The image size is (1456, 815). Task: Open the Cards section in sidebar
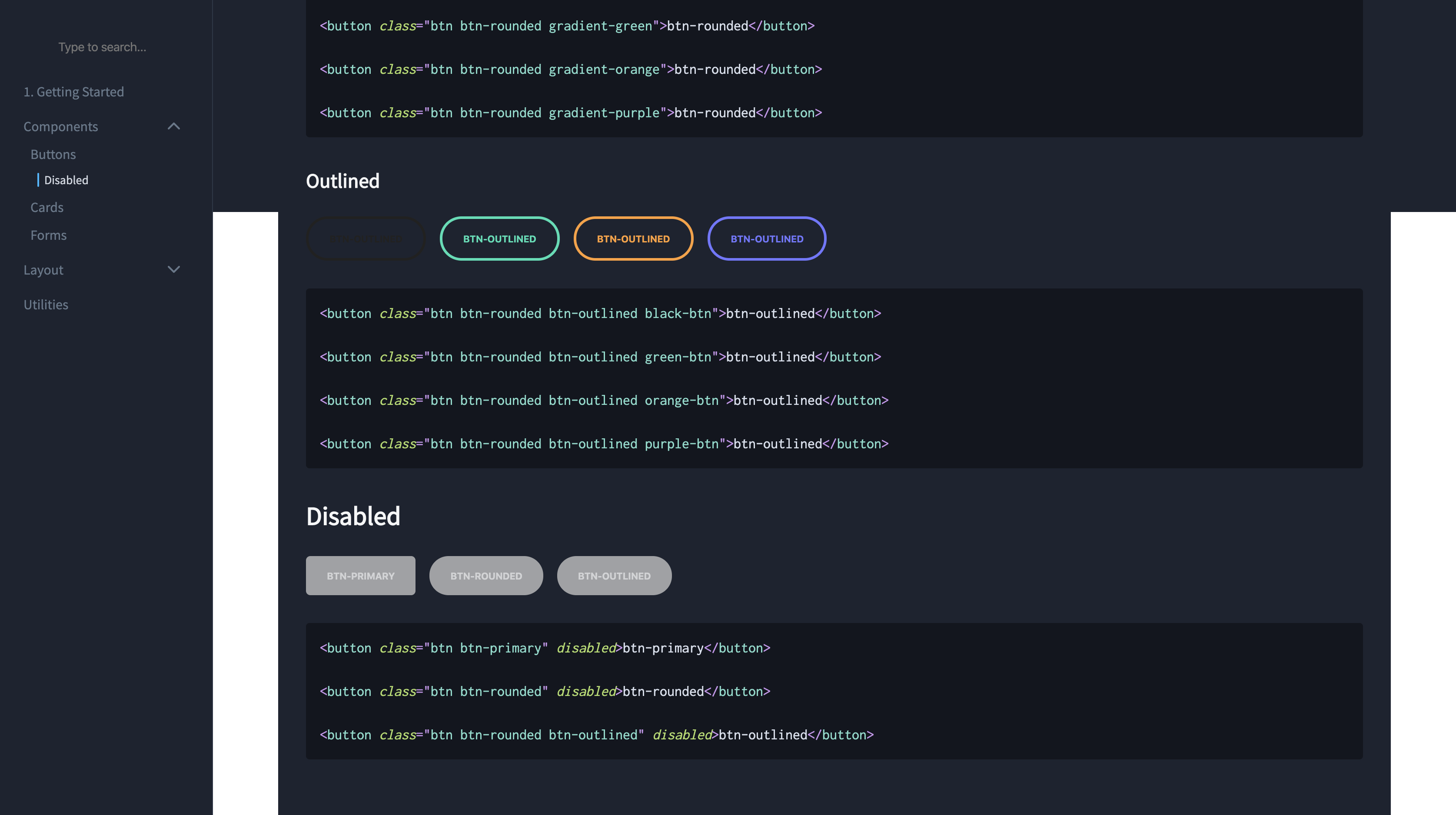[x=47, y=207]
